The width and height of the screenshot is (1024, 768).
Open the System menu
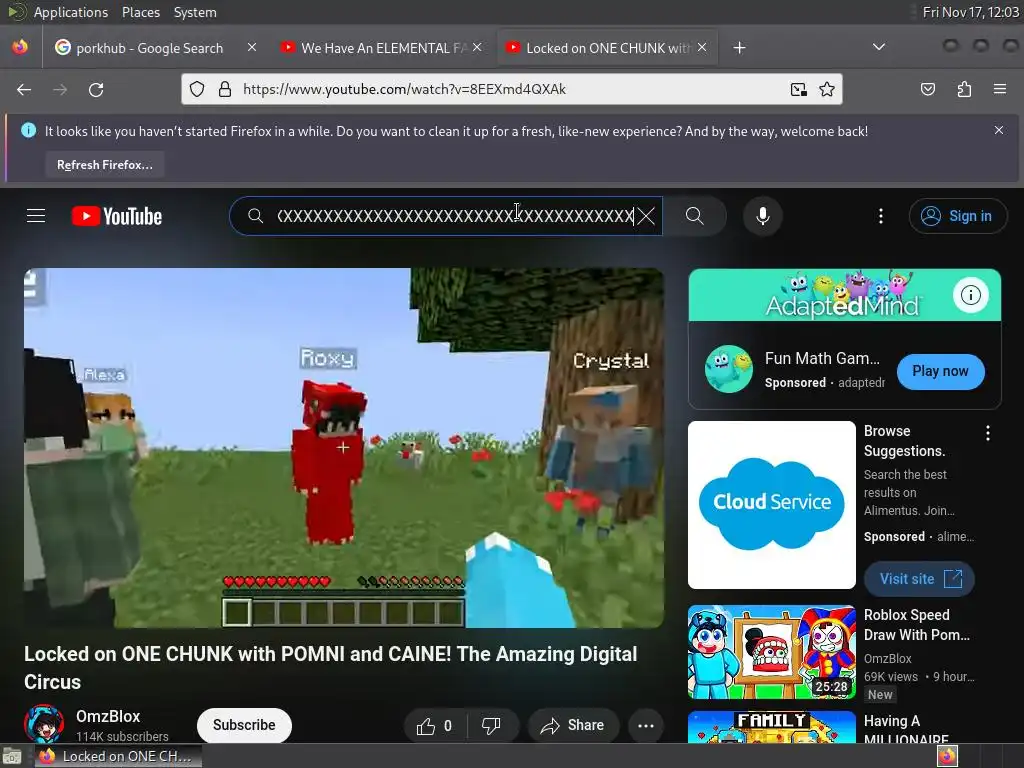click(x=195, y=12)
